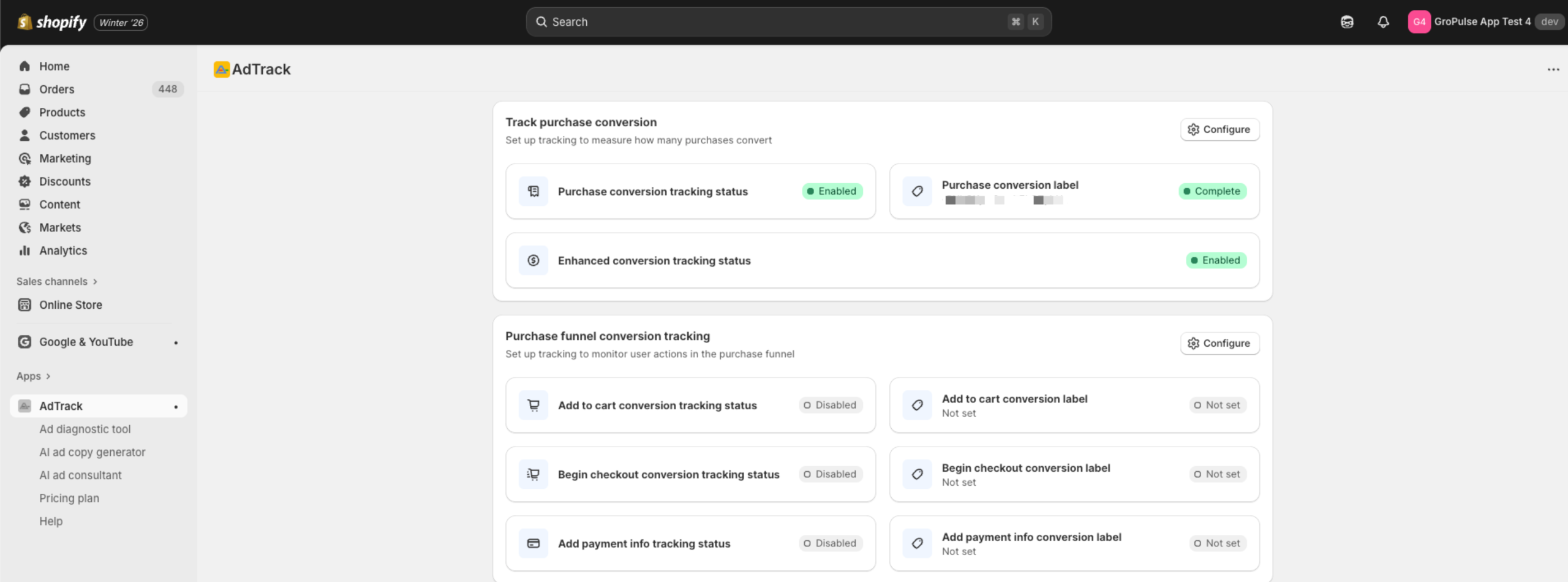The height and width of the screenshot is (582, 1568).
Task: Open the Online Store channel icon
Action: point(24,304)
